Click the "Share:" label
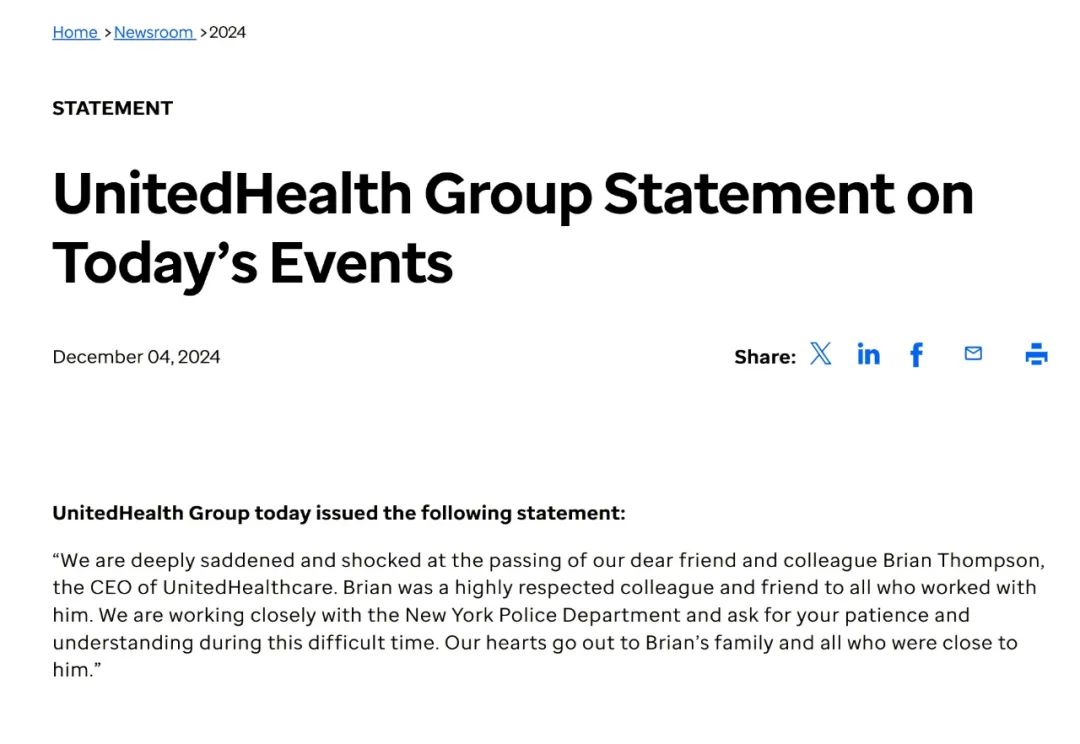Viewport: 1080px width, 744px height. (x=765, y=357)
